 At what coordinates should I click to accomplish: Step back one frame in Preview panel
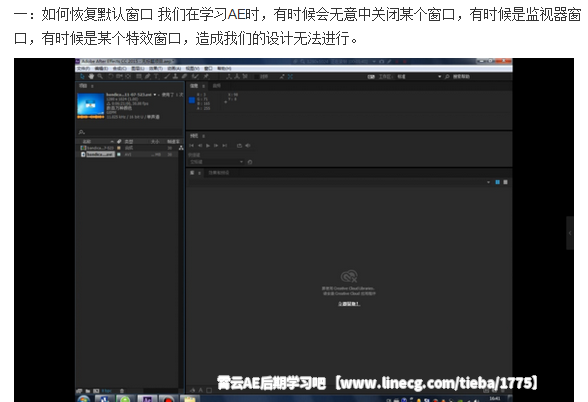point(200,146)
